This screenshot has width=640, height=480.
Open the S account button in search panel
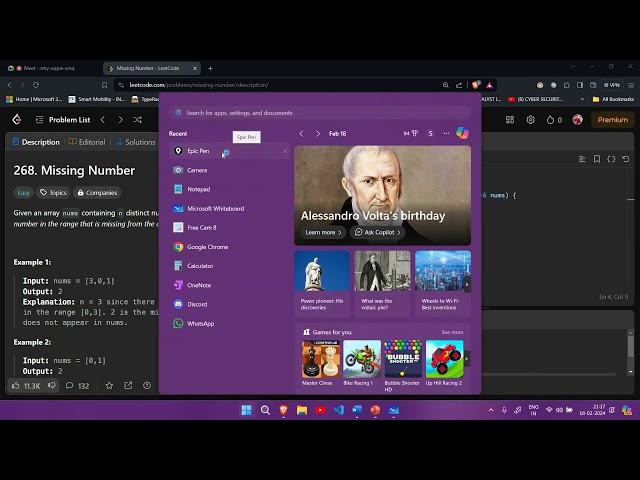tap(430, 133)
